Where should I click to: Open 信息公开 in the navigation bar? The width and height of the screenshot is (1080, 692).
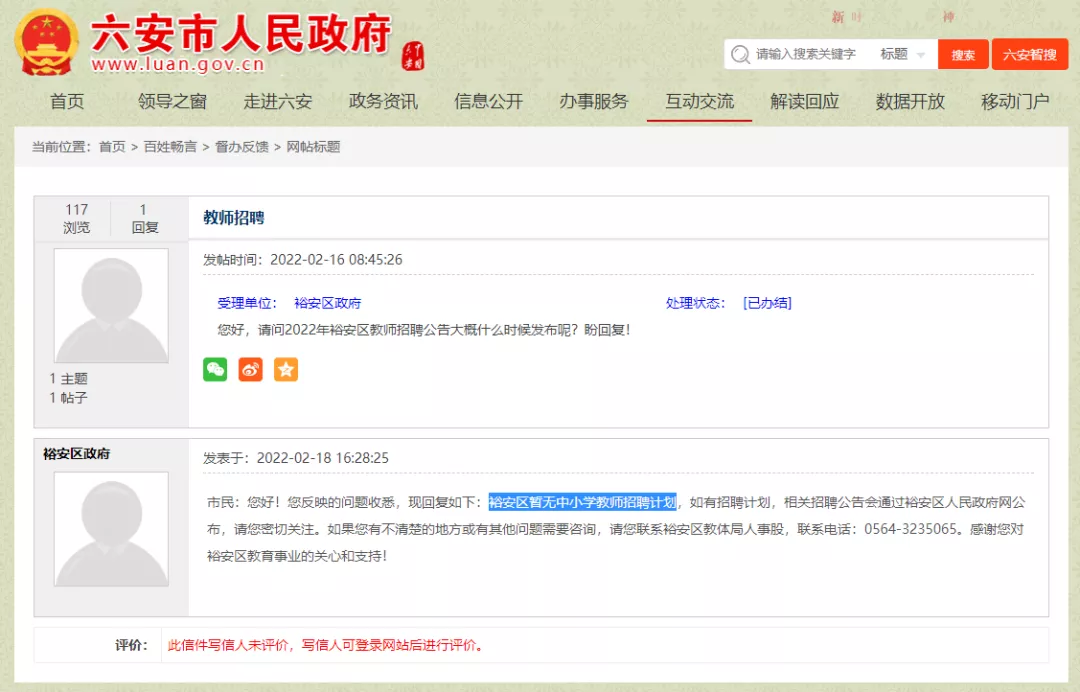(488, 101)
